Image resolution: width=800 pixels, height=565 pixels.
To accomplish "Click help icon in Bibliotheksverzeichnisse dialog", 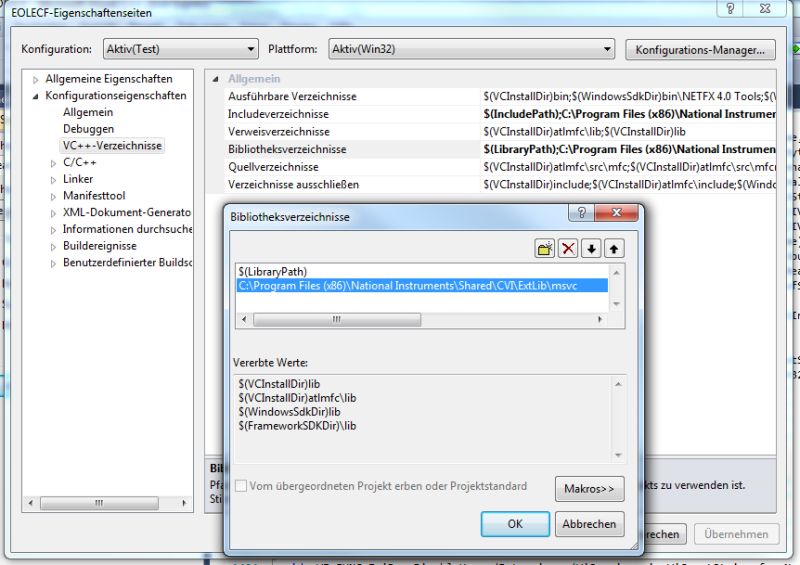I will tap(581, 212).
